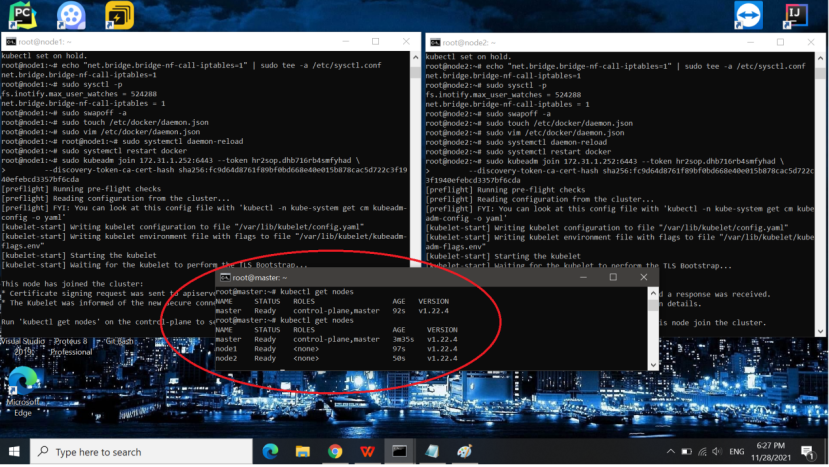
Task: Open the Paint app in the taskbar
Action: click(464, 451)
